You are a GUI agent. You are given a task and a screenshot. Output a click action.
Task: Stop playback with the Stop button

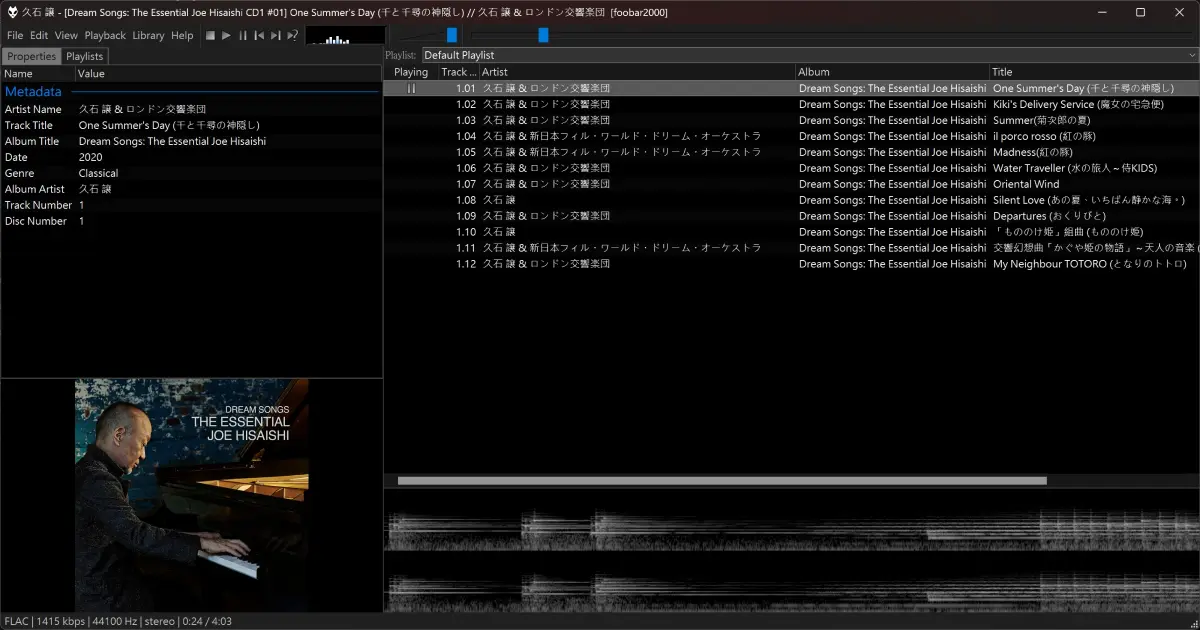pos(211,35)
